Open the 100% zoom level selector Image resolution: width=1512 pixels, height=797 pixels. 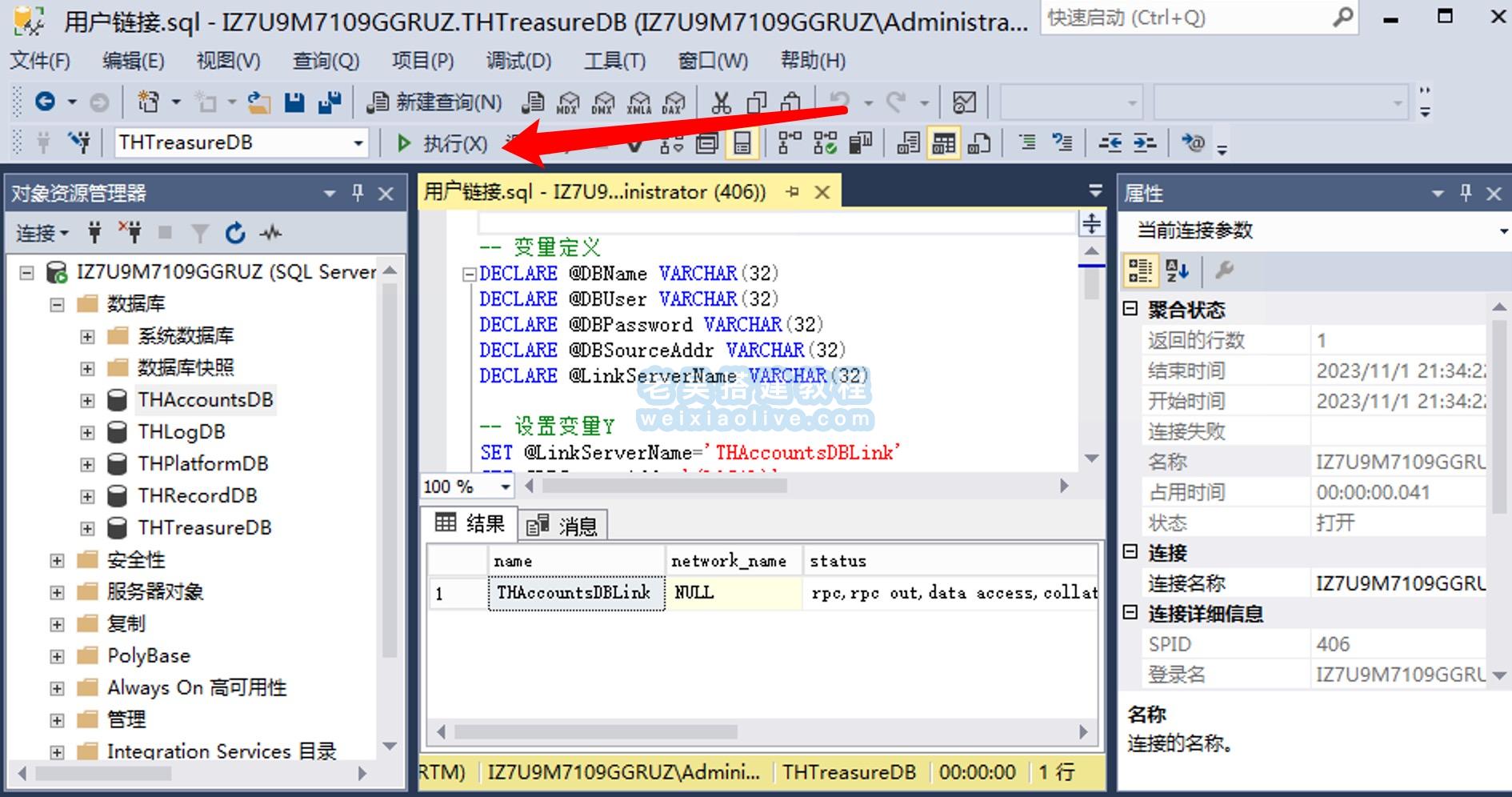coord(504,486)
